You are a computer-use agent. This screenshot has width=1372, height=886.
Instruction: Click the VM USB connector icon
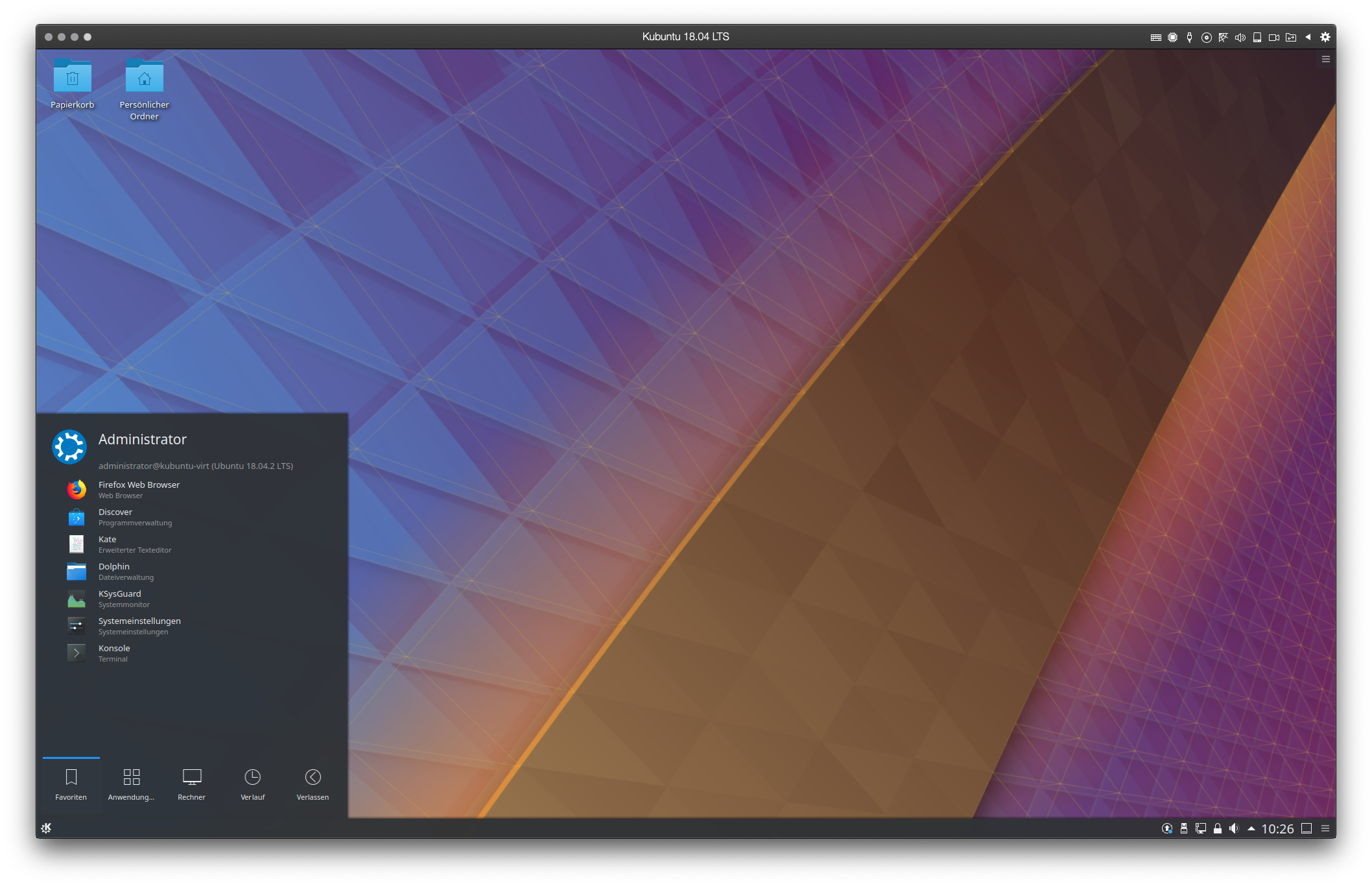(1189, 38)
